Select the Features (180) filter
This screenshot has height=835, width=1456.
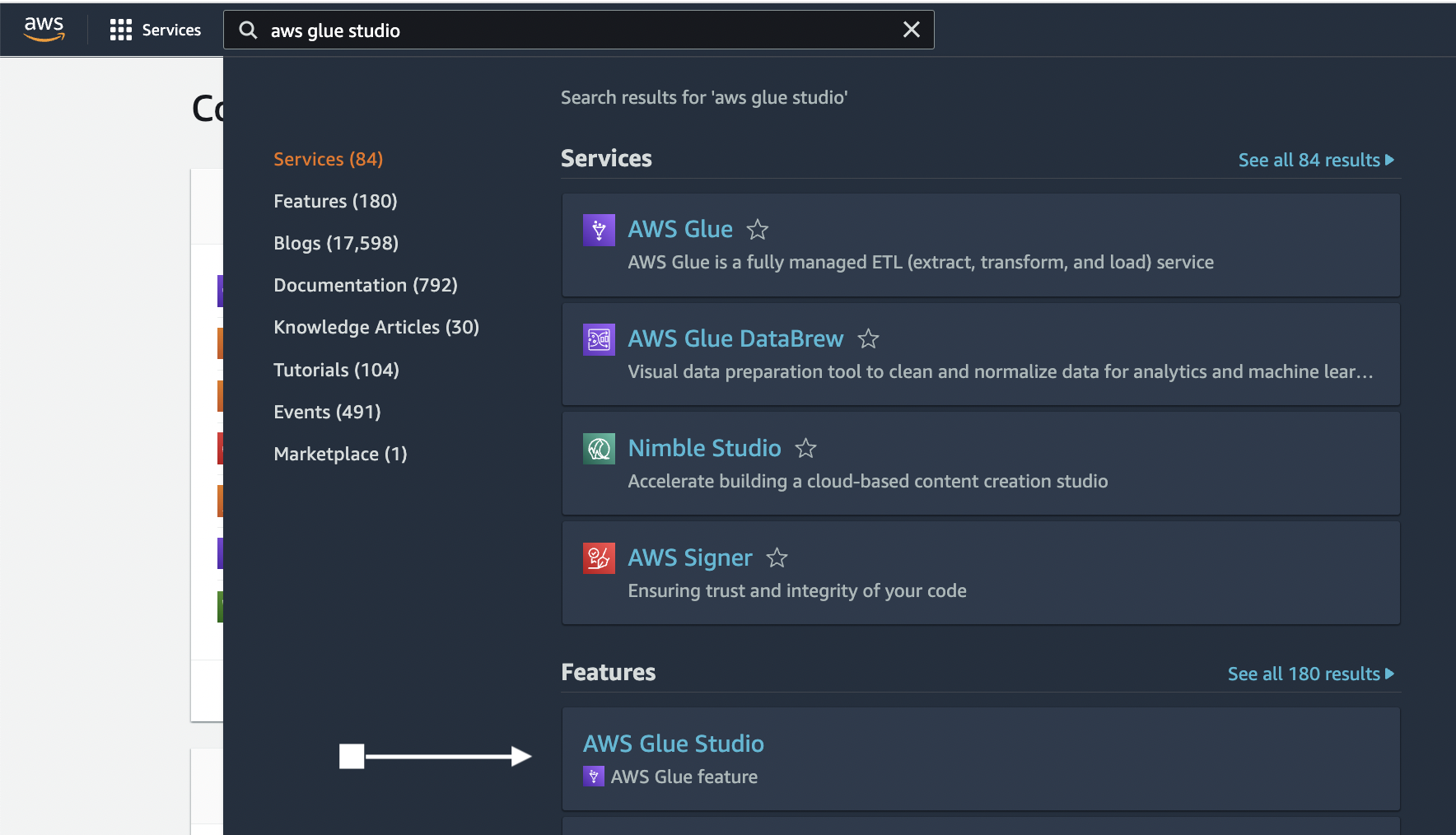click(335, 201)
